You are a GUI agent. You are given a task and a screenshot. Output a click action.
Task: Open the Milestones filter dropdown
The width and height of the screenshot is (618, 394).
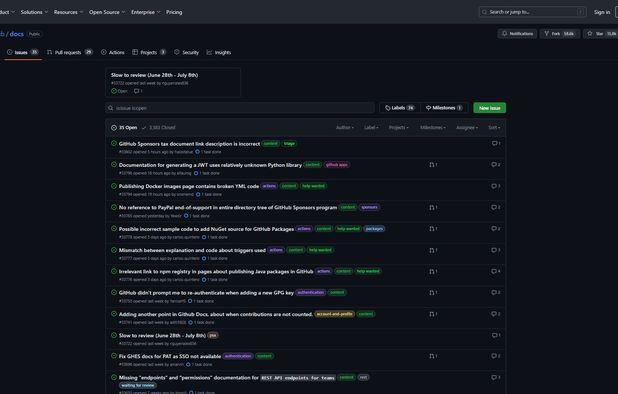pos(433,128)
